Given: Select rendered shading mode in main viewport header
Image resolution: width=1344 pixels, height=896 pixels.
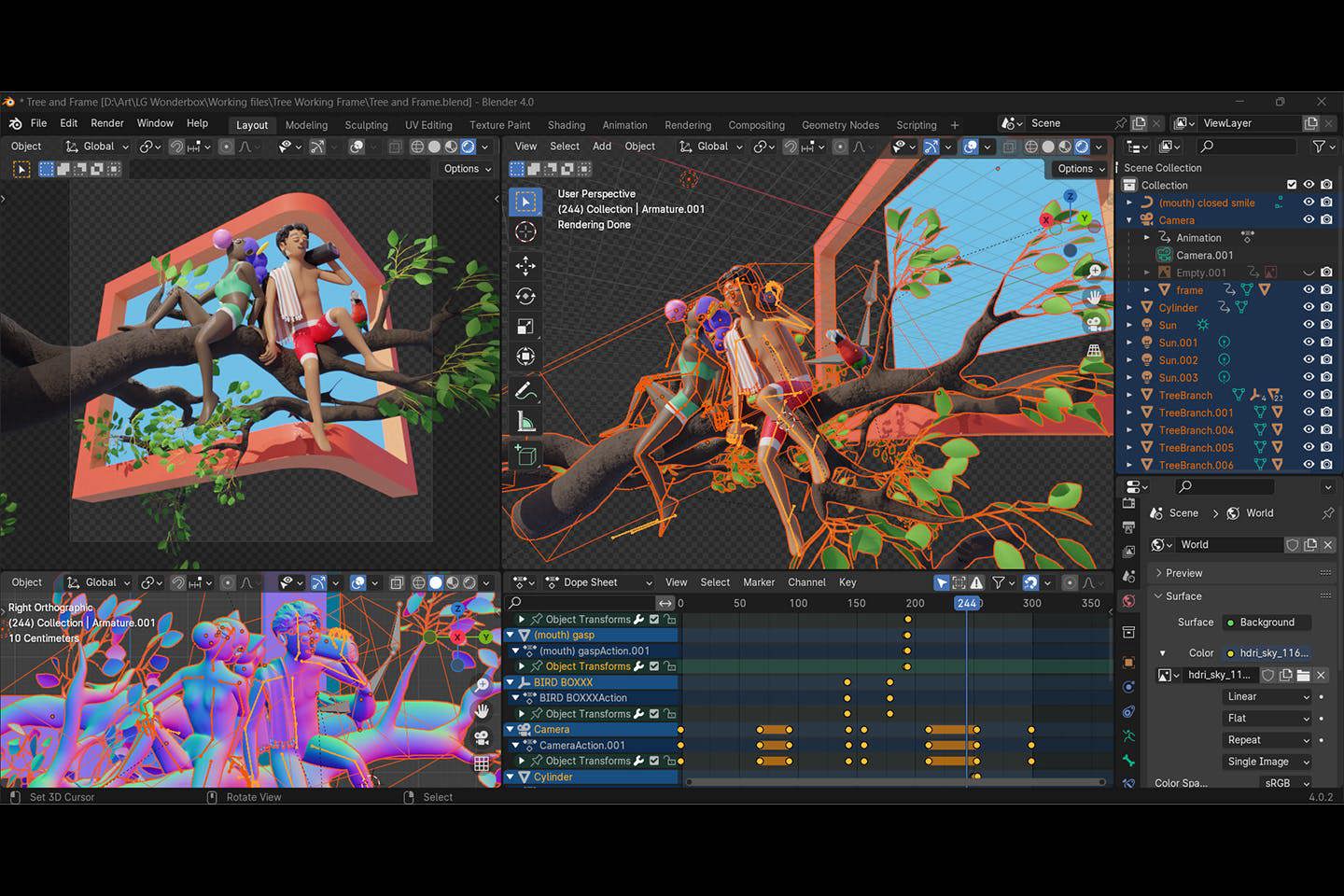Looking at the screenshot, I should click(1082, 147).
